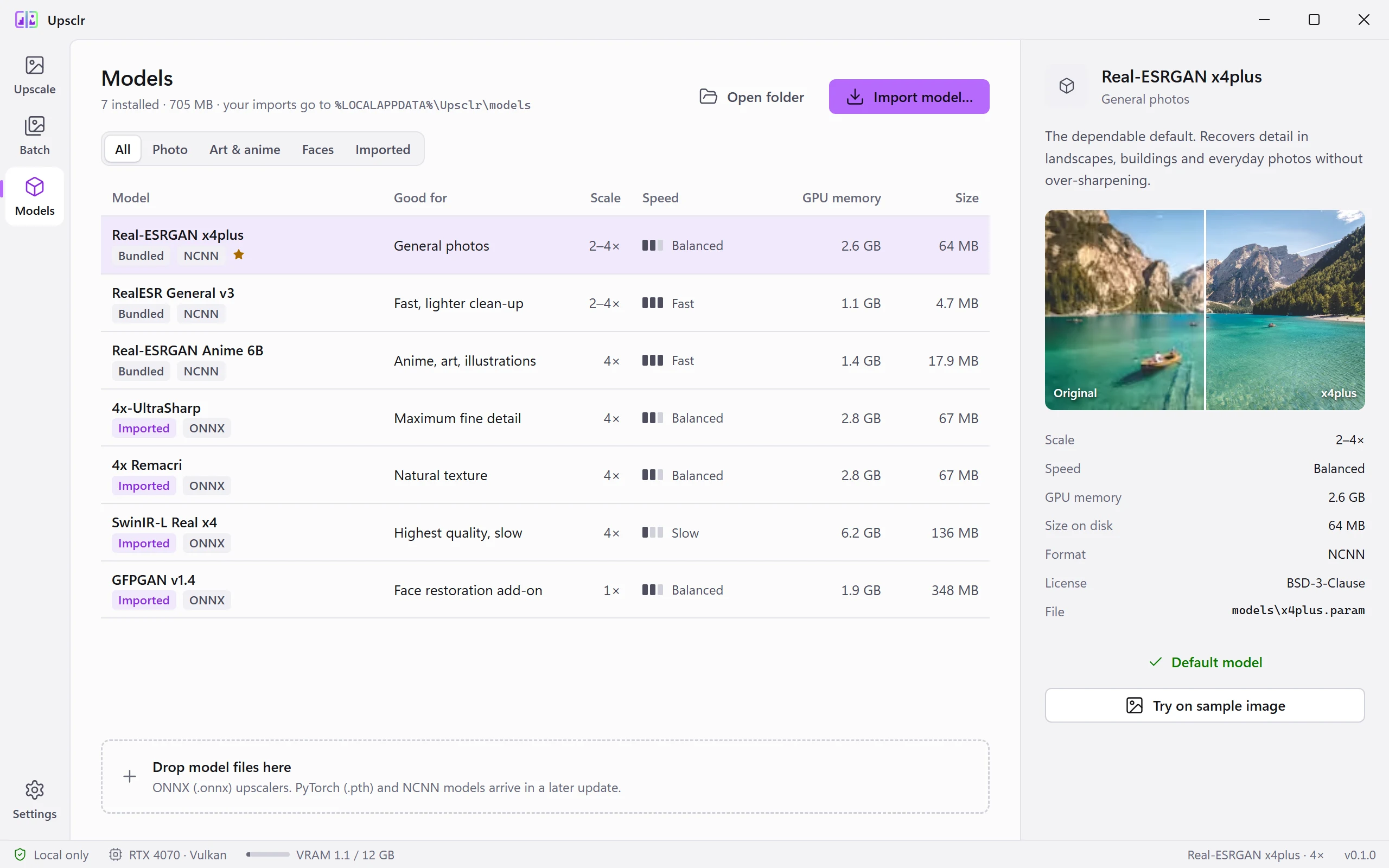Viewport: 1389px width, 868px height.
Task: Click the Upsclr app logo
Action: click(x=27, y=20)
